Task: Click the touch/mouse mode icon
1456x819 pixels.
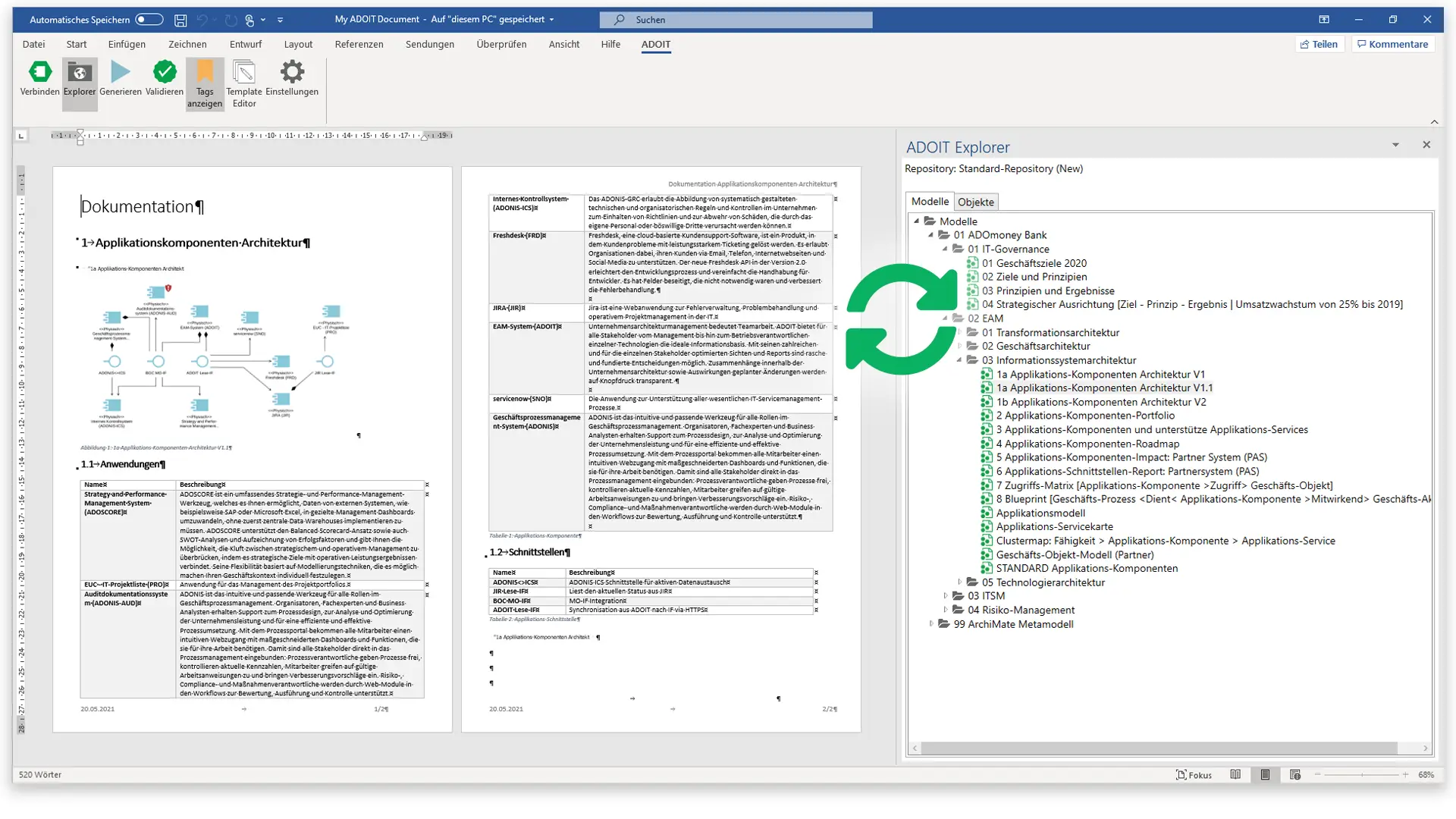Action: [249, 20]
